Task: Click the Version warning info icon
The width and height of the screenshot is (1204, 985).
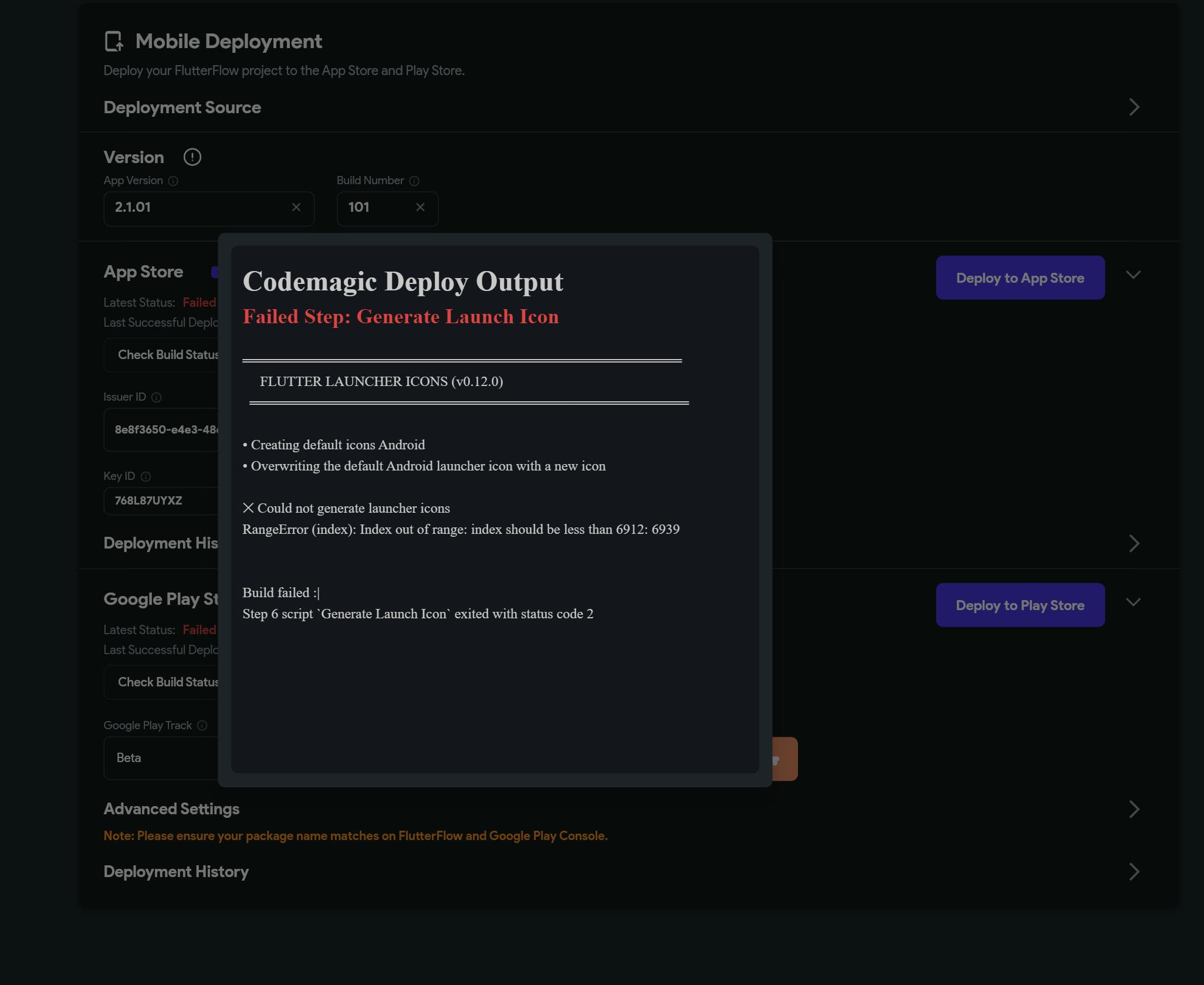Action: [x=192, y=157]
